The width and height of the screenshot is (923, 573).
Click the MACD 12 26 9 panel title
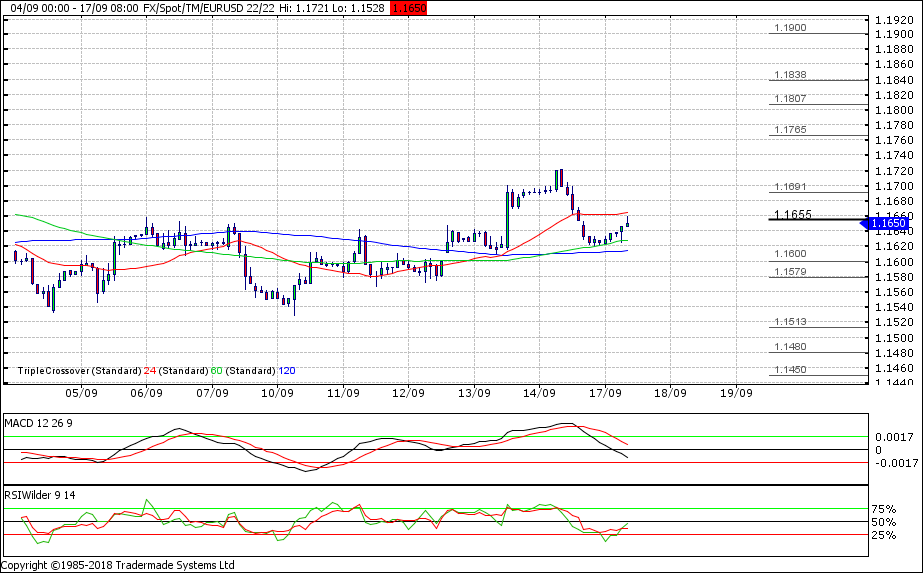point(38,423)
